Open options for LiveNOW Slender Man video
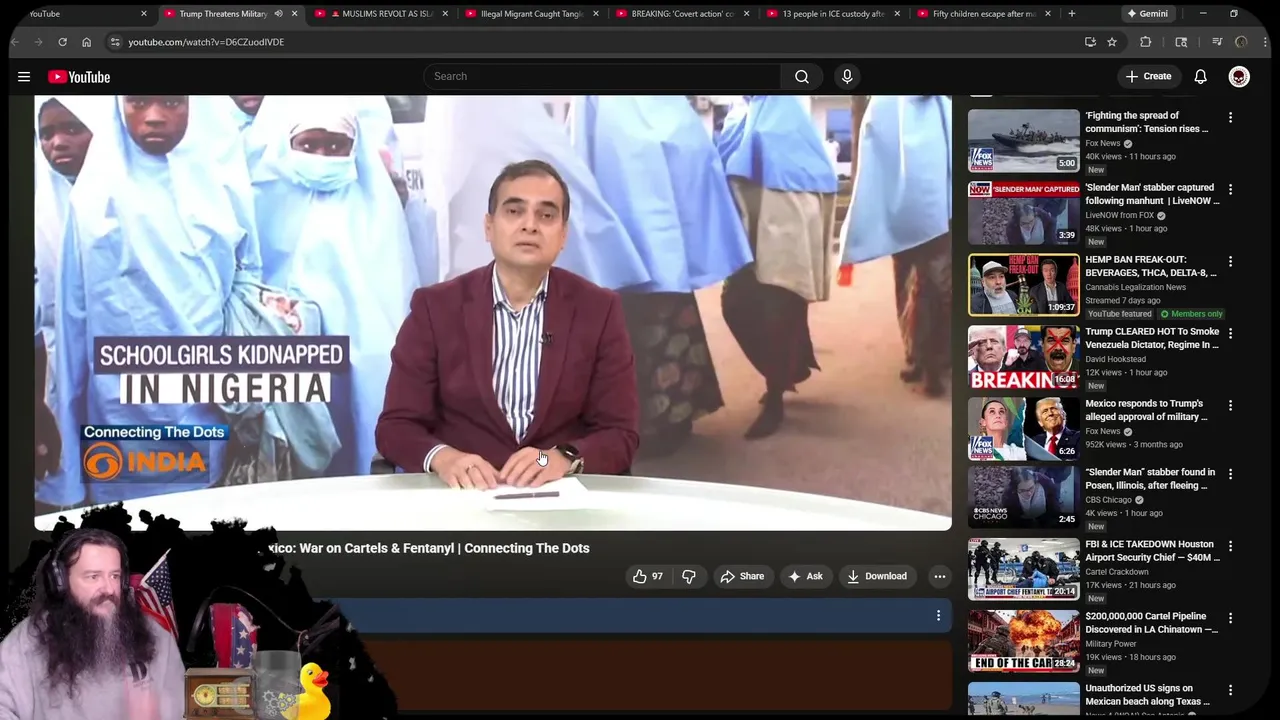The width and height of the screenshot is (1280, 720). tap(1231, 190)
